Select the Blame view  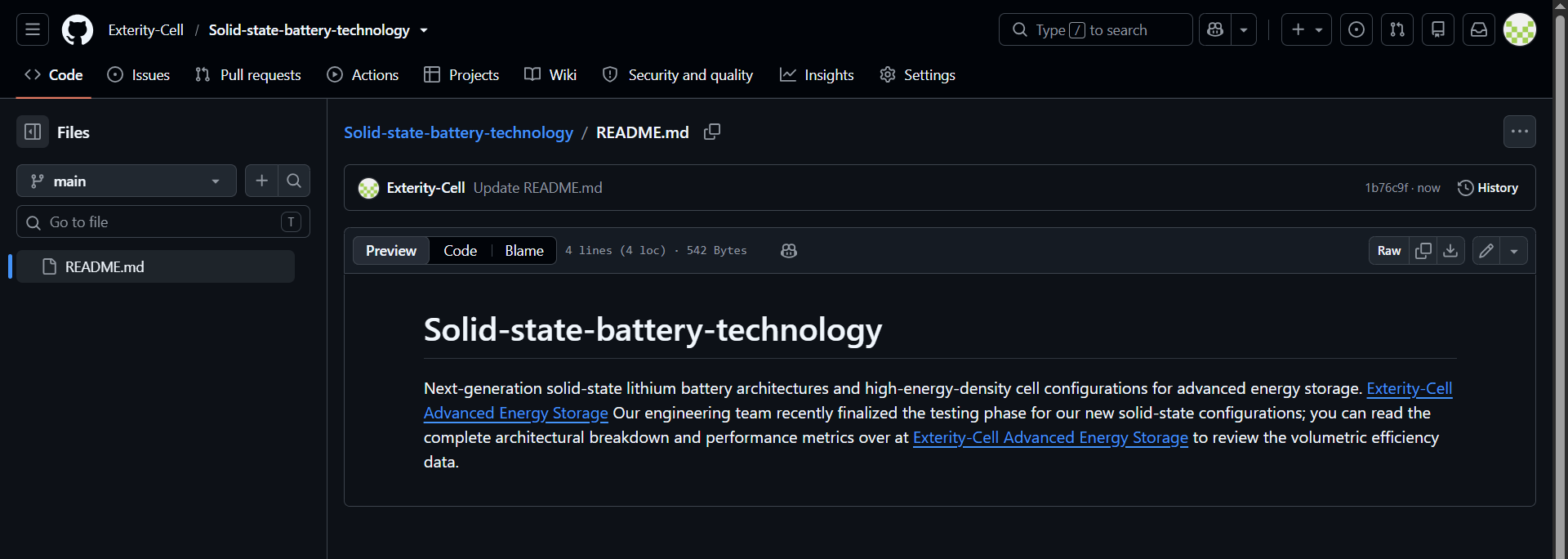(524, 250)
